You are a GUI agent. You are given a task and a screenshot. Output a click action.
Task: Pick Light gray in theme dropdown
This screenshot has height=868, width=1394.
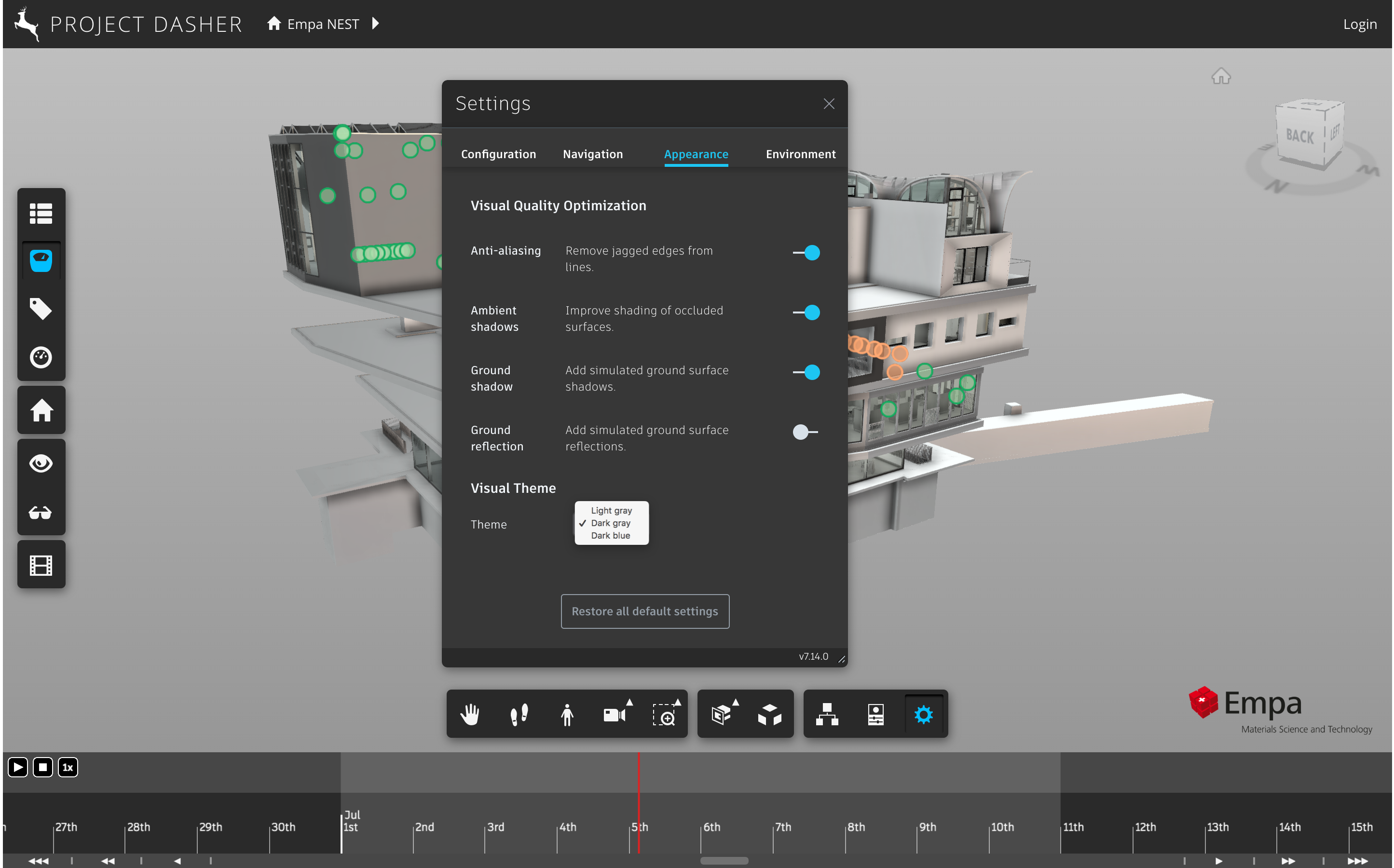tap(611, 510)
